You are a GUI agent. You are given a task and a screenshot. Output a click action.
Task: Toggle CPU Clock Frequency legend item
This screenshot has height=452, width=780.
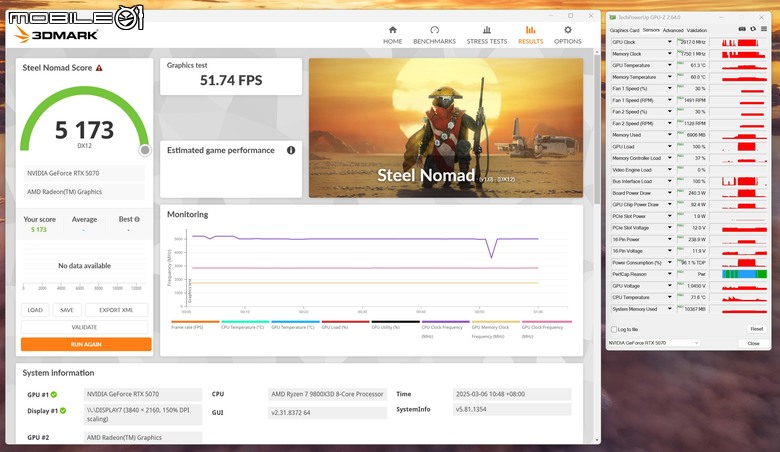446,329
